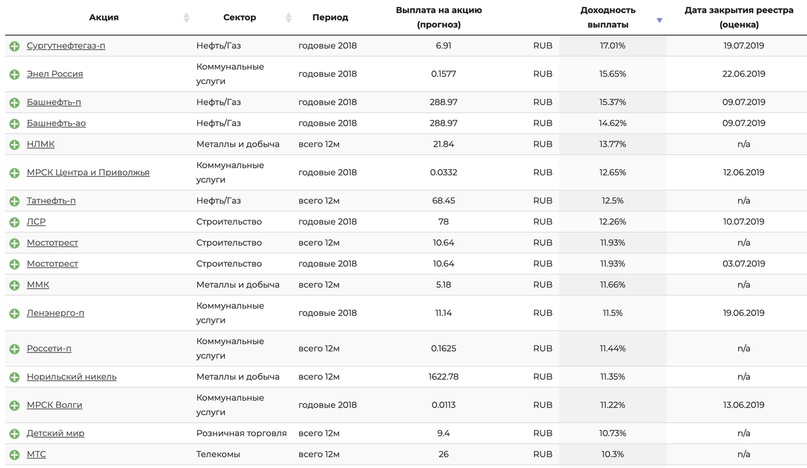Click the Период column header
The height and width of the screenshot is (468, 807).
[330, 17]
